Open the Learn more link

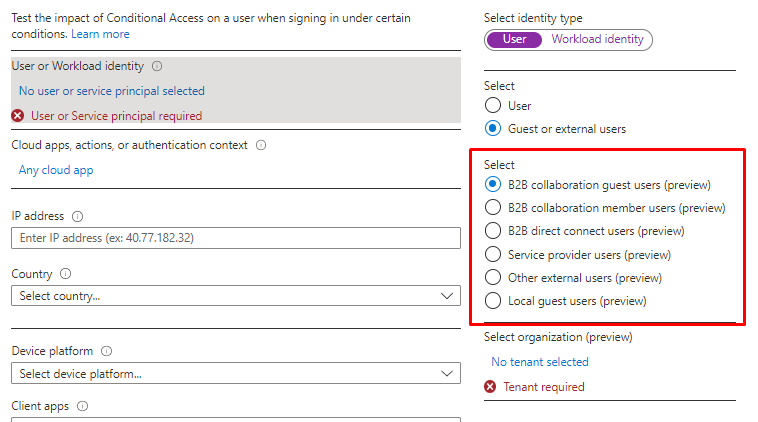click(100, 34)
